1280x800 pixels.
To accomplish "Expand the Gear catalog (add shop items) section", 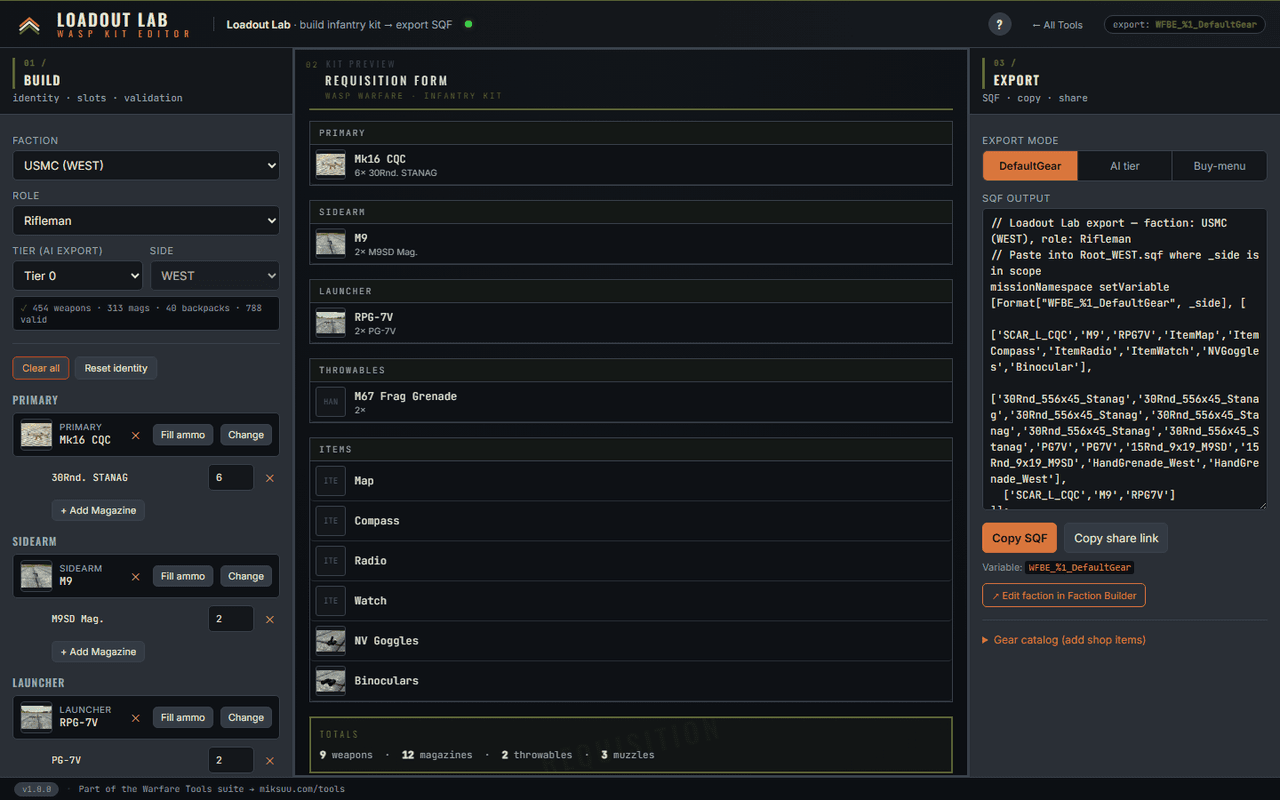I will (x=1064, y=640).
